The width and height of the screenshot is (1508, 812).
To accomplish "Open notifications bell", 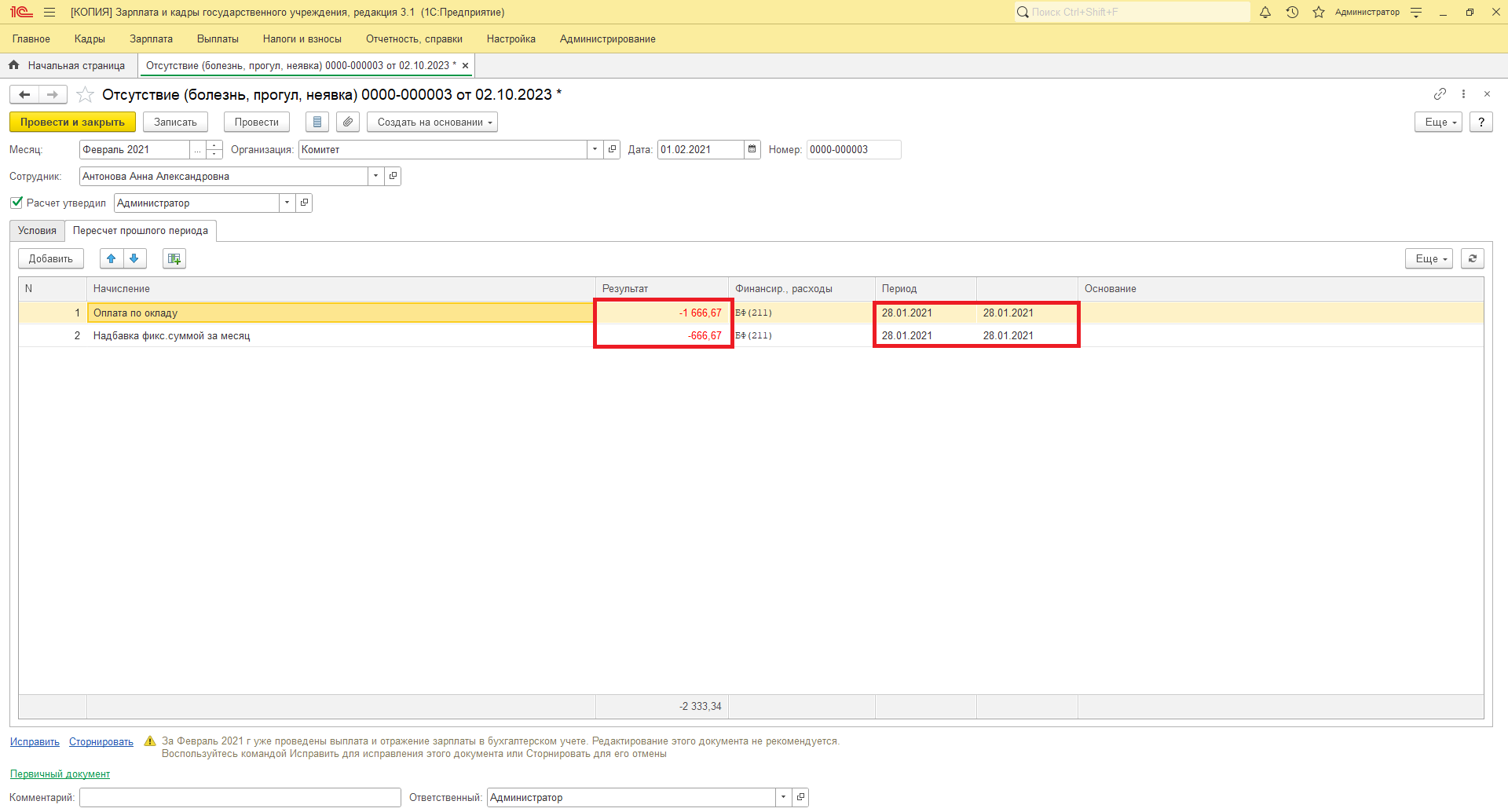I will pos(1265,12).
